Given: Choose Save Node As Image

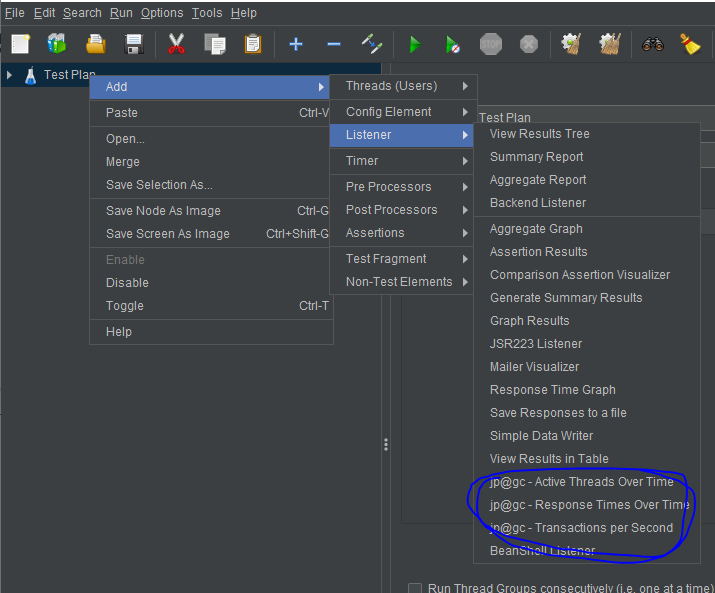Looking at the screenshot, I should tap(210, 211).
